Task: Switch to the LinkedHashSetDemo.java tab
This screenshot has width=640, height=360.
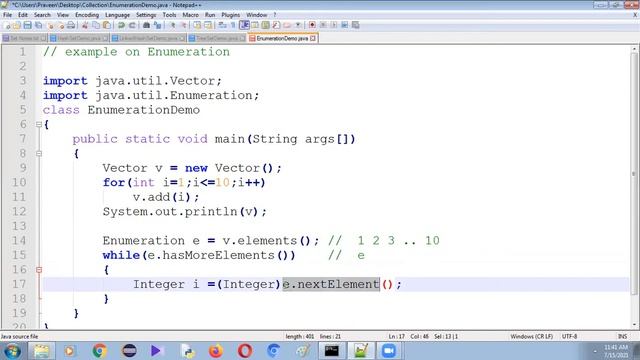Action: pyautogui.click(x=148, y=38)
